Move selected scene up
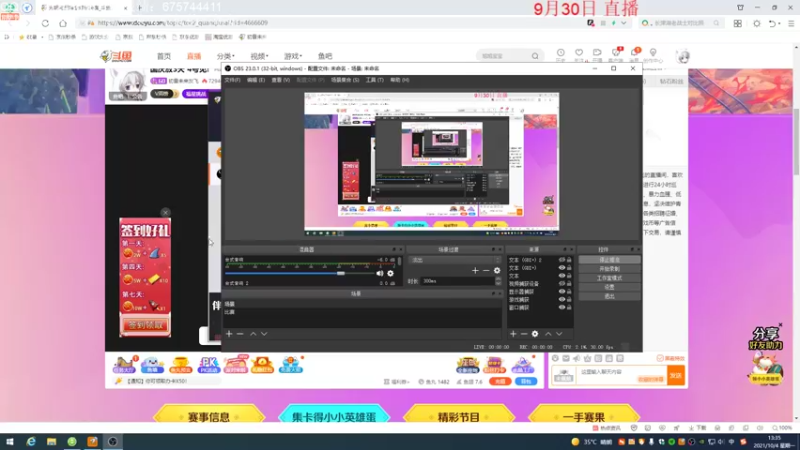The height and width of the screenshot is (450, 800). (253, 334)
